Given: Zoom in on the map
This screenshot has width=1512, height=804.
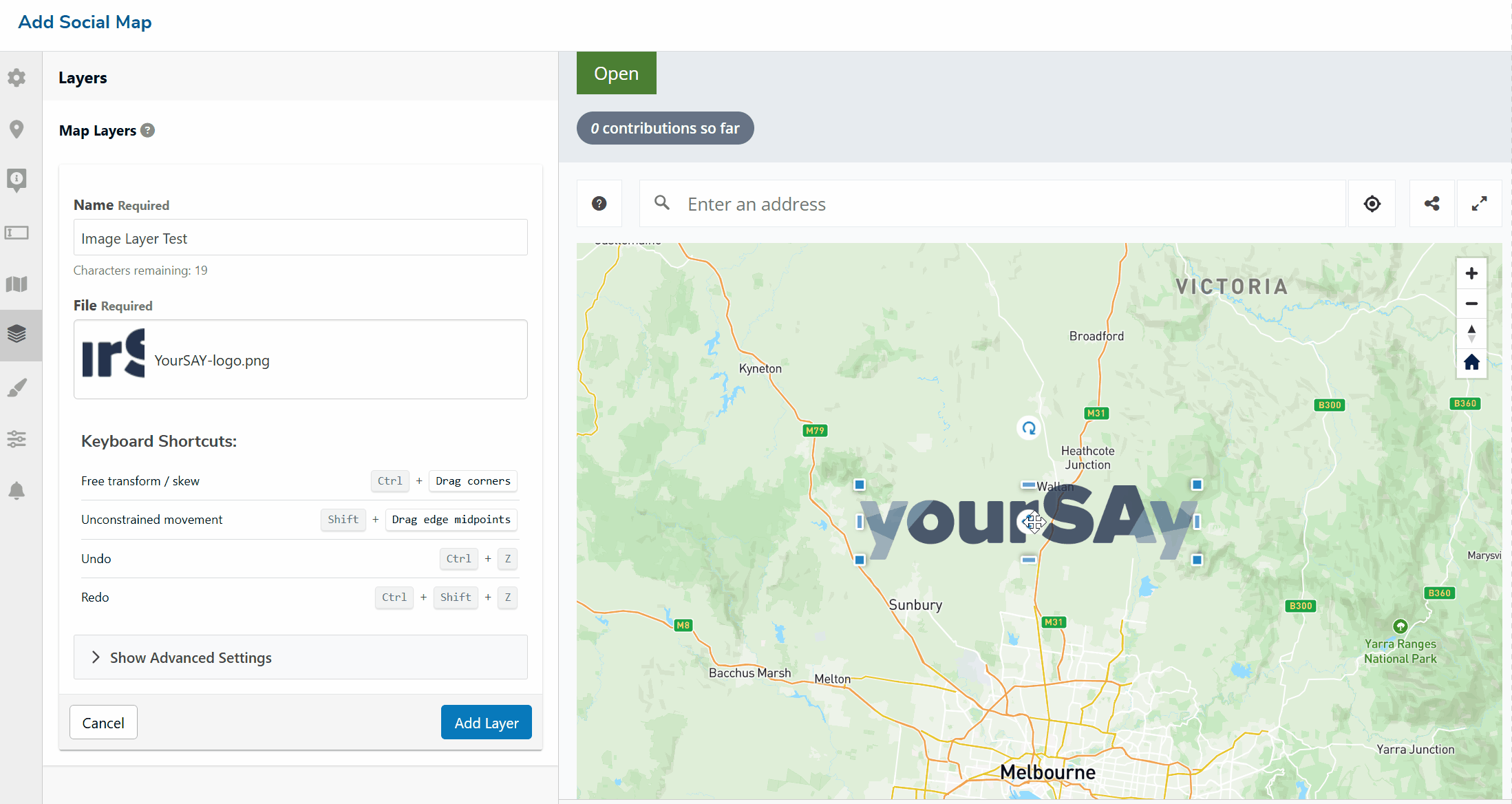Looking at the screenshot, I should pos(1471,273).
